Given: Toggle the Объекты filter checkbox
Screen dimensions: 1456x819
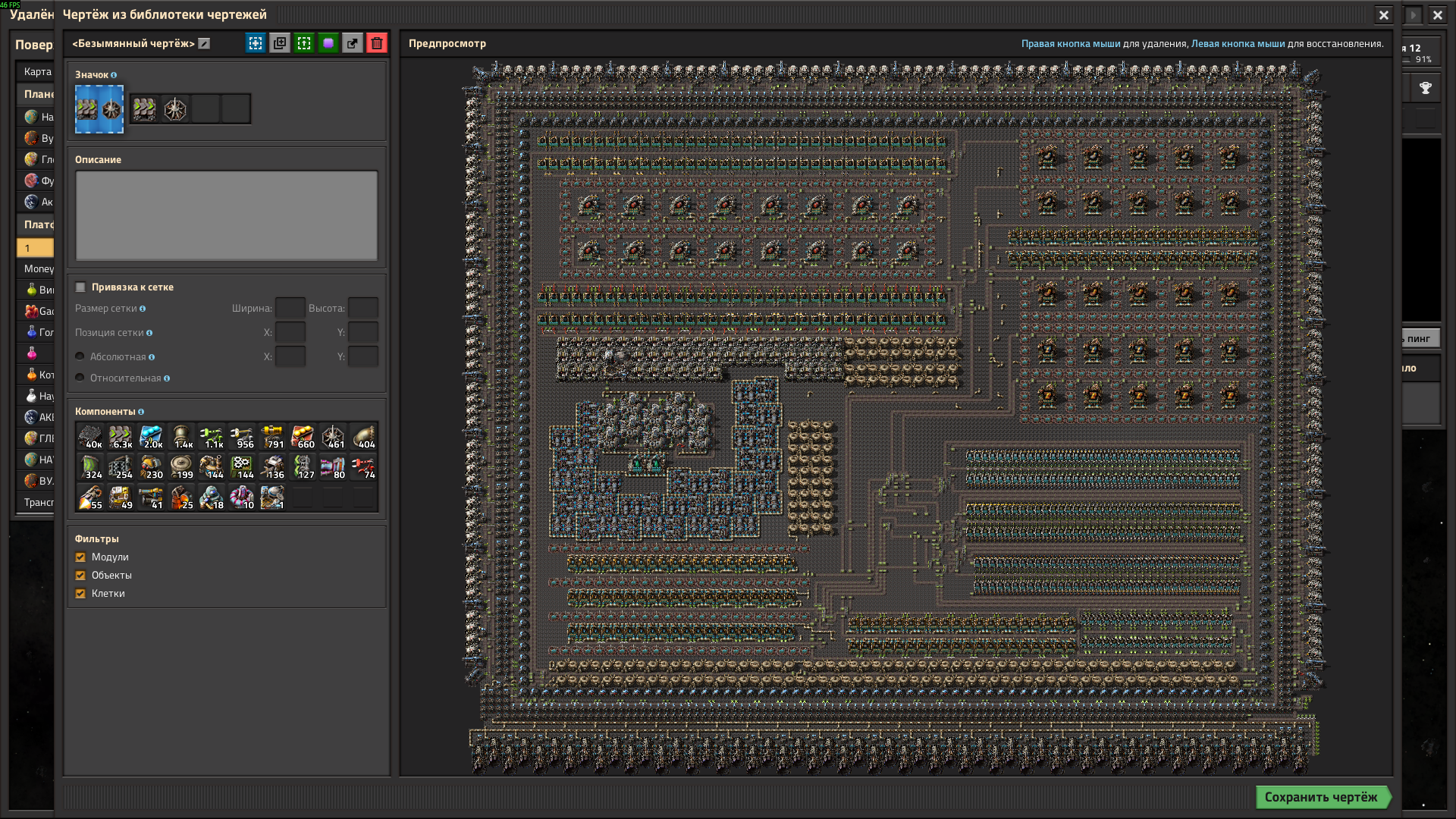Looking at the screenshot, I should 80,576.
